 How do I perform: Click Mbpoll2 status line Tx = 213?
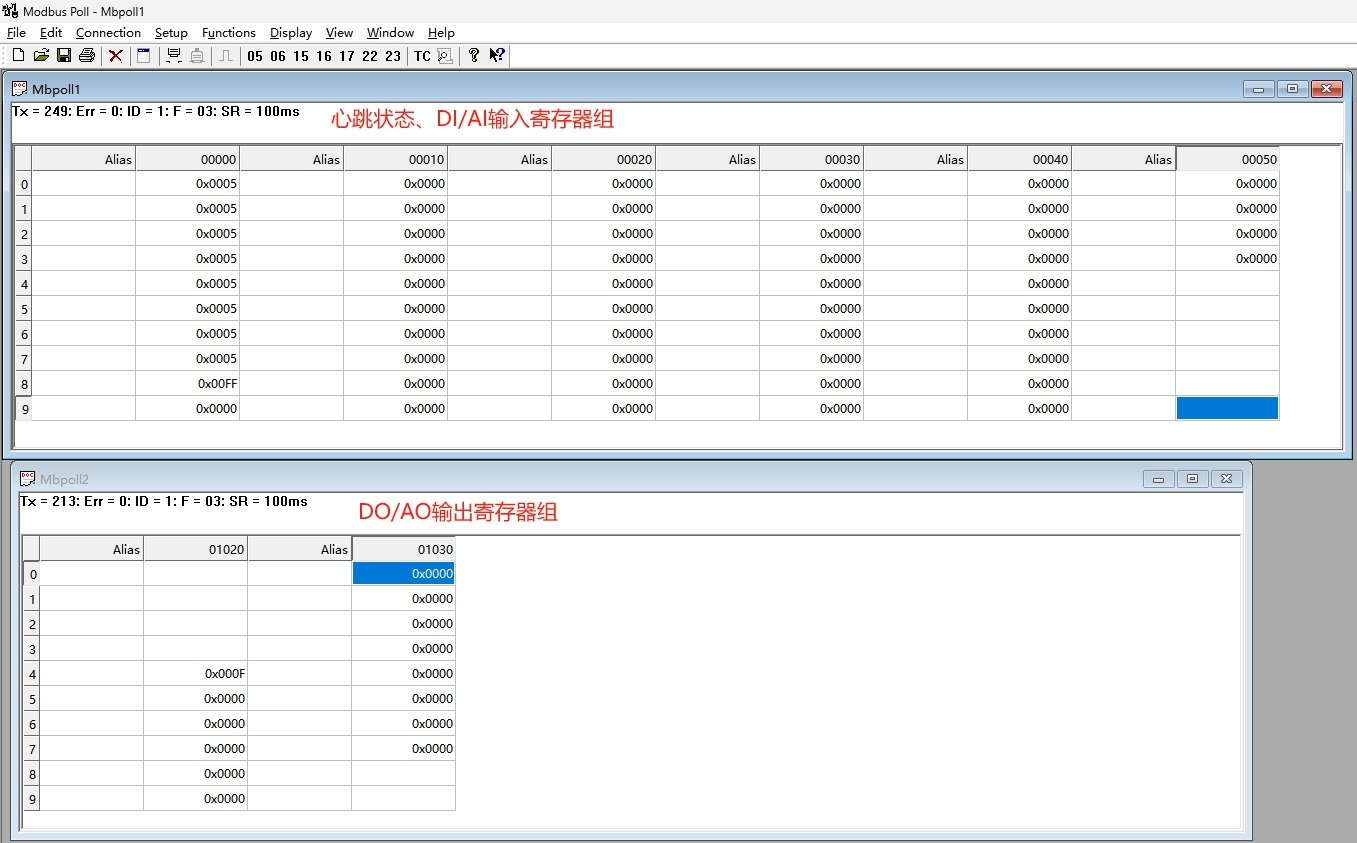click(x=163, y=501)
